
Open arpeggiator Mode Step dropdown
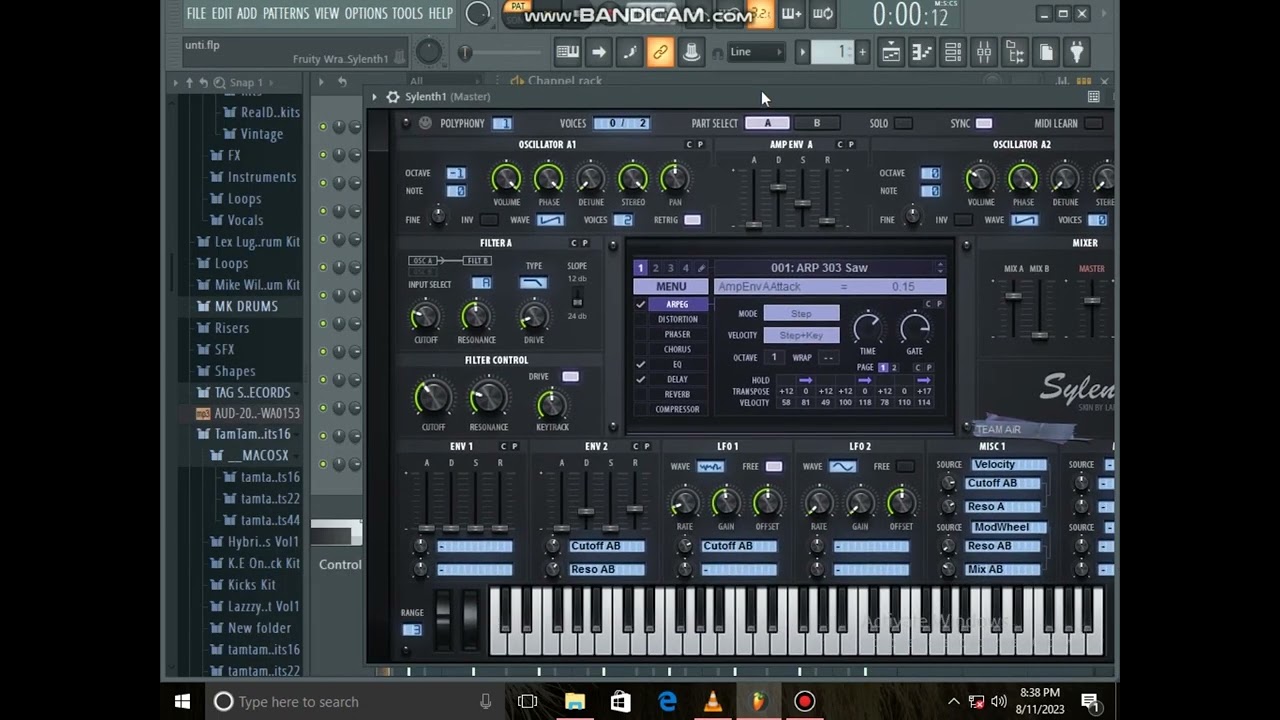(x=801, y=313)
